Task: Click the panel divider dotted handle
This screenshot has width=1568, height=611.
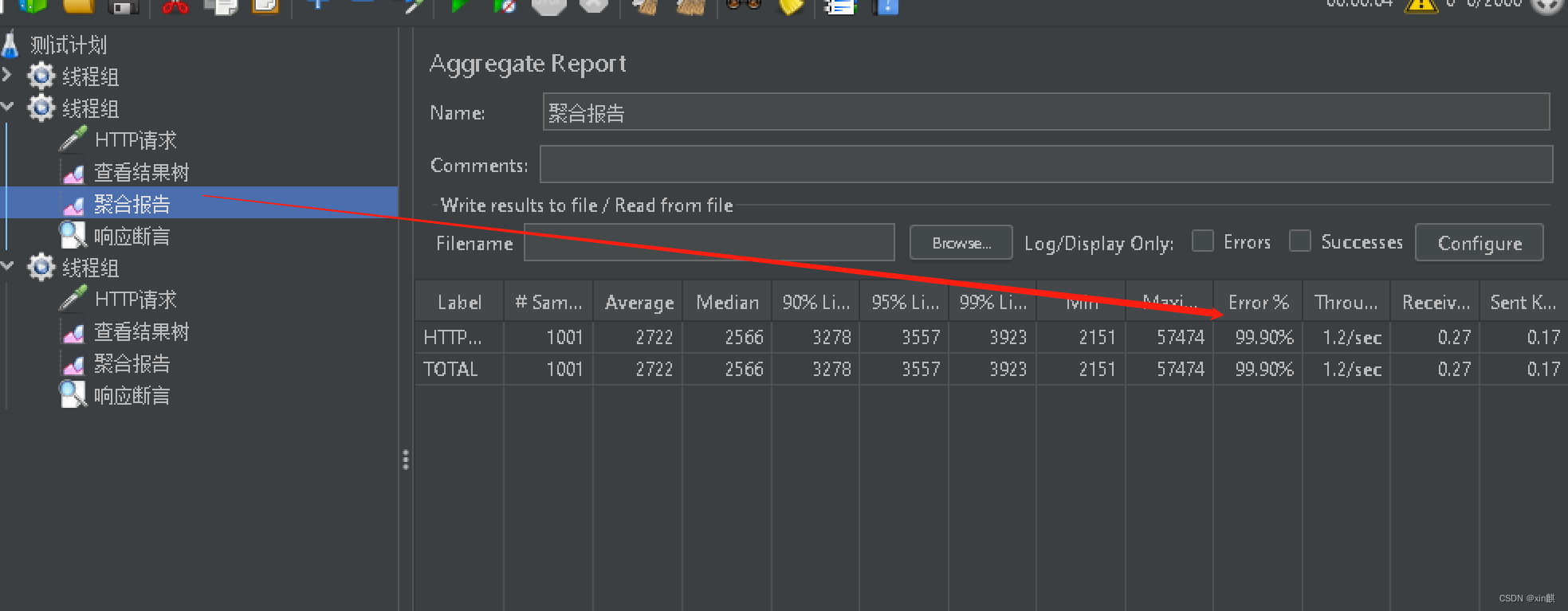Action: tap(406, 460)
